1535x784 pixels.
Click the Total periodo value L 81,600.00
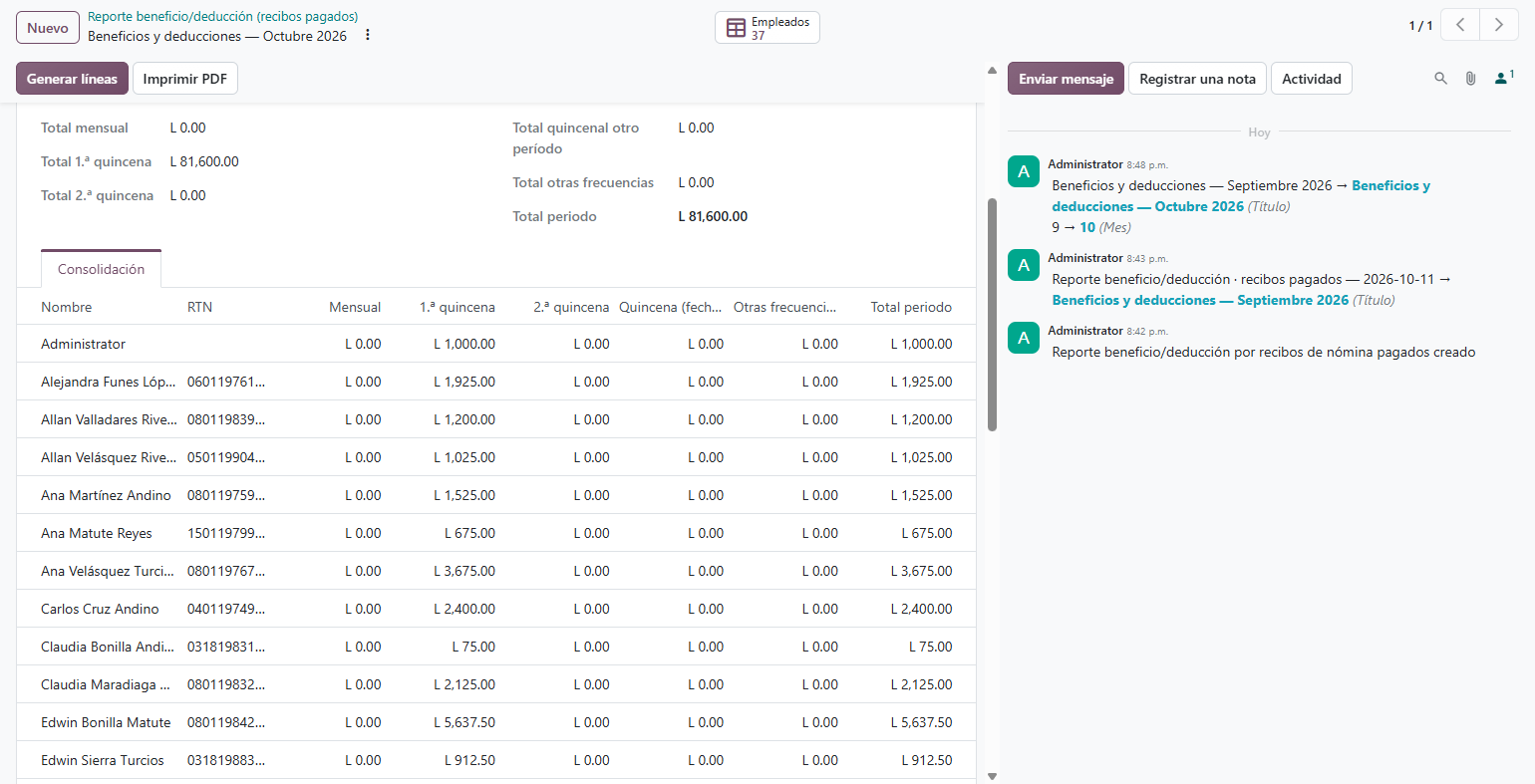pyautogui.click(x=713, y=216)
